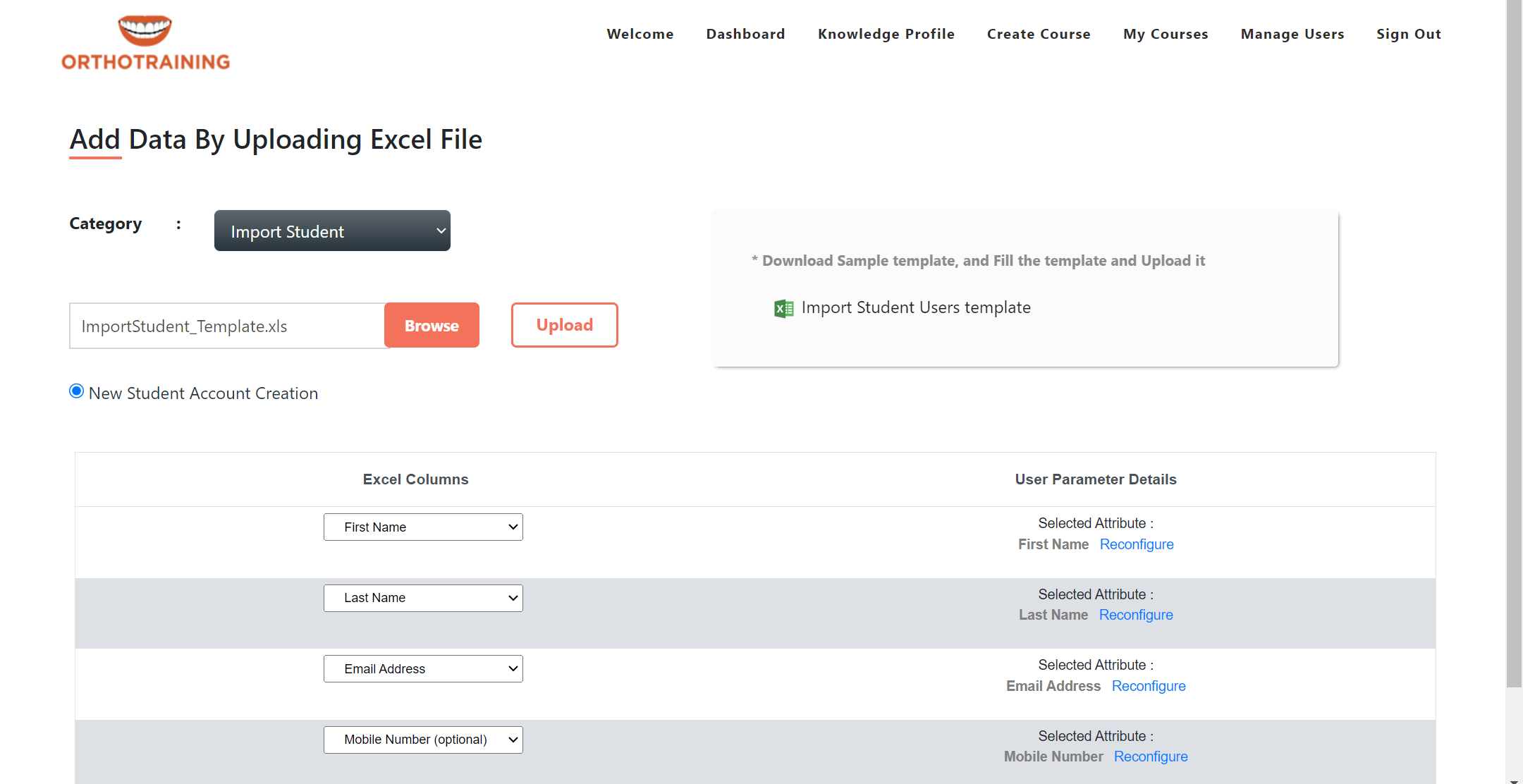Screen dimensions: 1523x784
Task: Click the ImportStudent_Template.xls file field
Action: tap(227, 326)
